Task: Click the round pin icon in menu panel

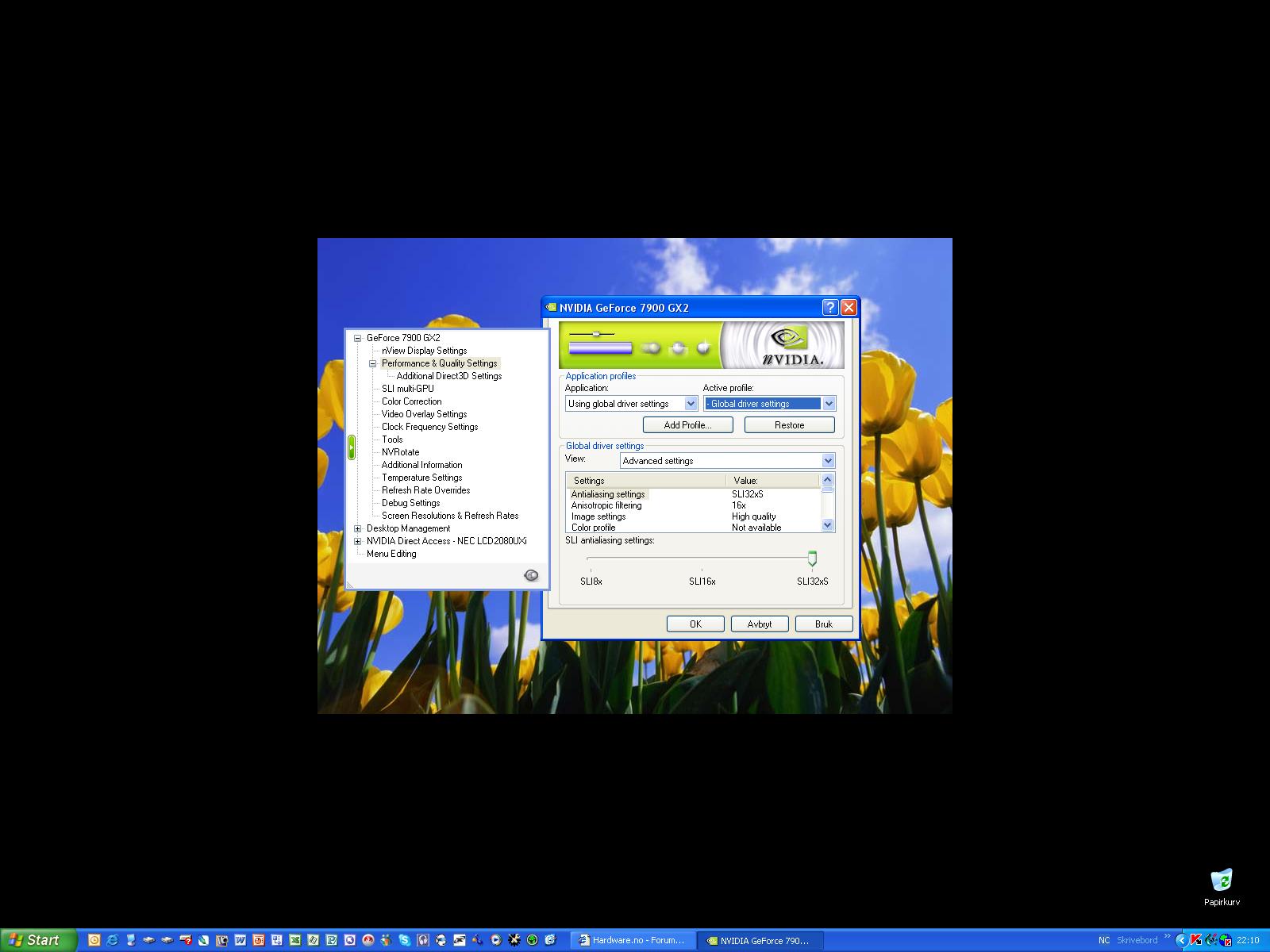Action: click(532, 575)
